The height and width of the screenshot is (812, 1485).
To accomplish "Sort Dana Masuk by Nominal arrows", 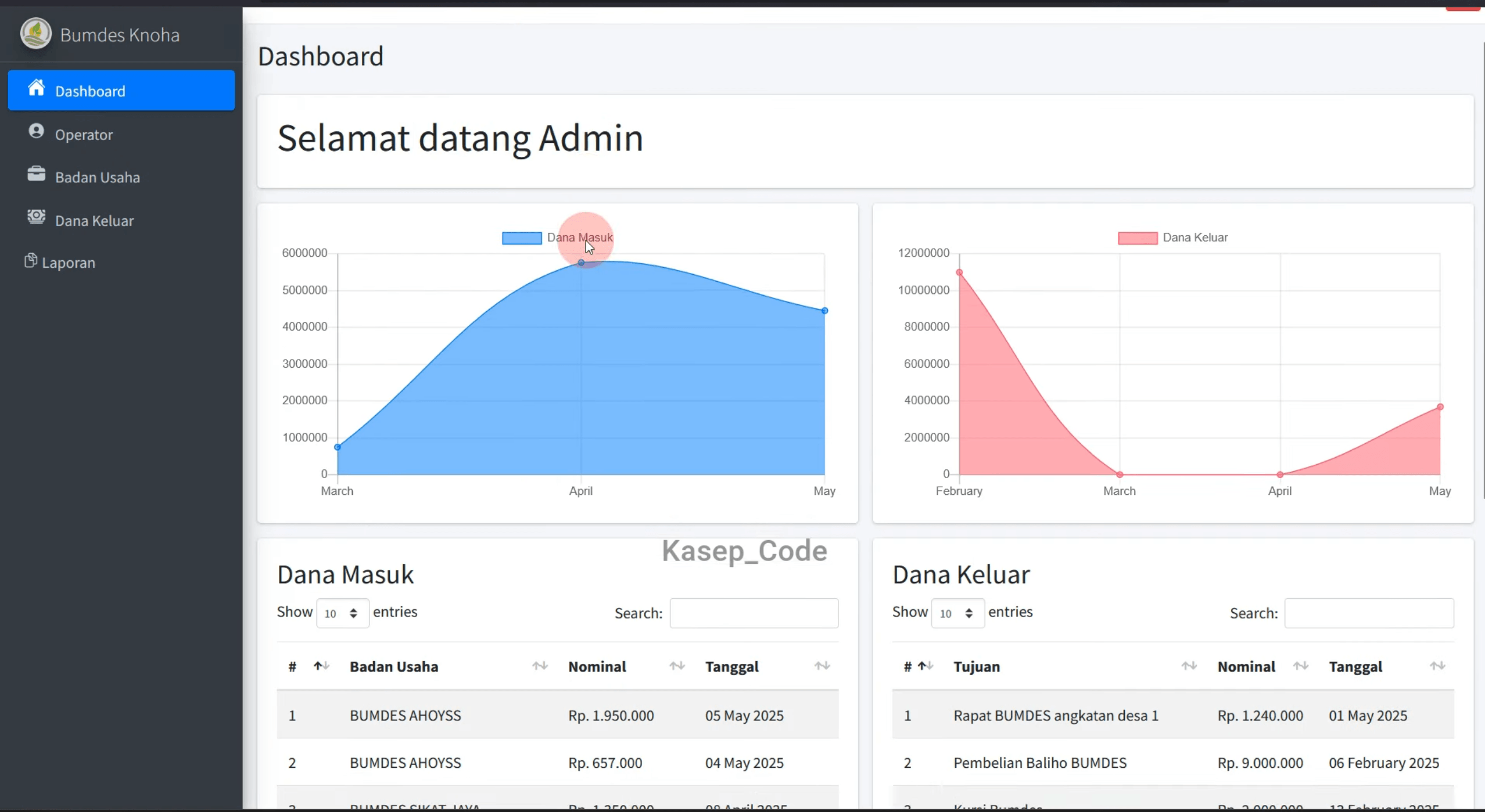I will click(677, 666).
